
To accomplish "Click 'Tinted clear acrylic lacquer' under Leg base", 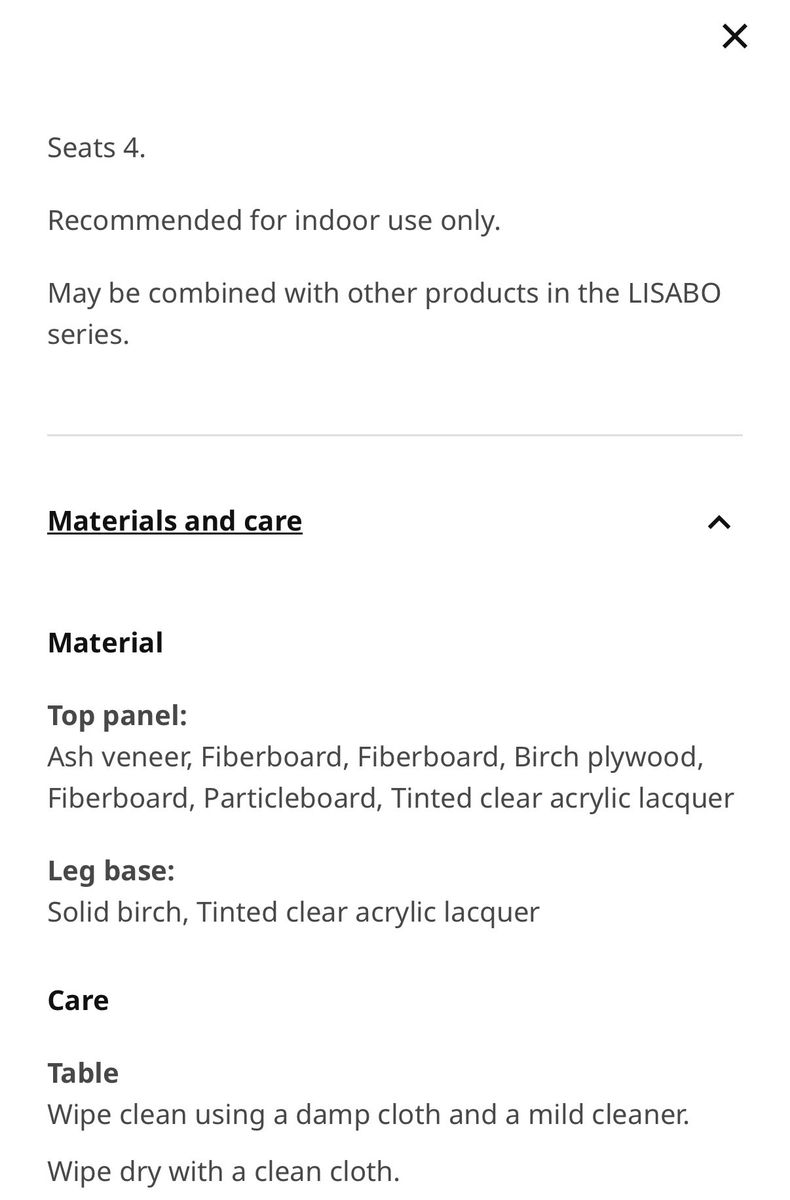I will (368, 912).
